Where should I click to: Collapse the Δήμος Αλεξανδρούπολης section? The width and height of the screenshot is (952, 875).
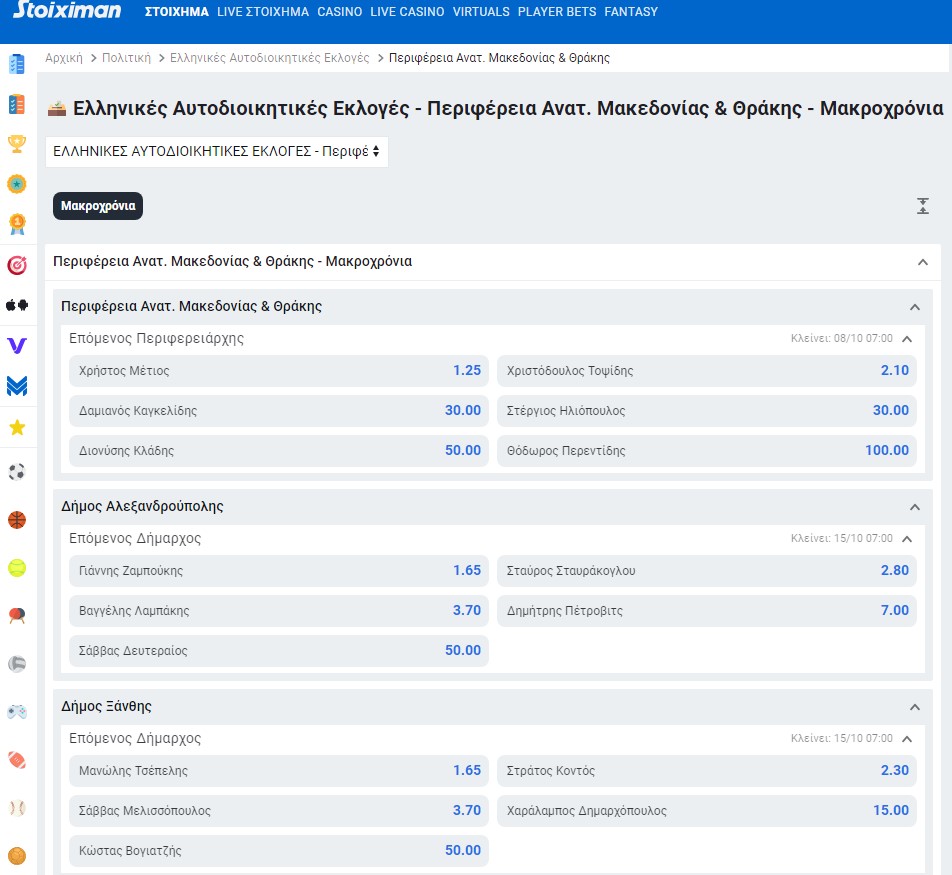(914, 507)
